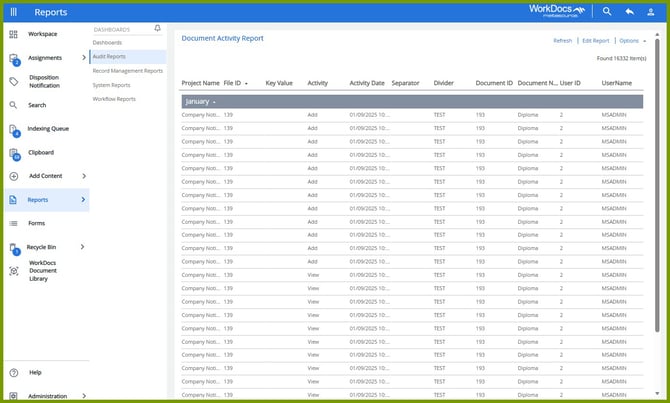Expand the Administration chevron

84,396
